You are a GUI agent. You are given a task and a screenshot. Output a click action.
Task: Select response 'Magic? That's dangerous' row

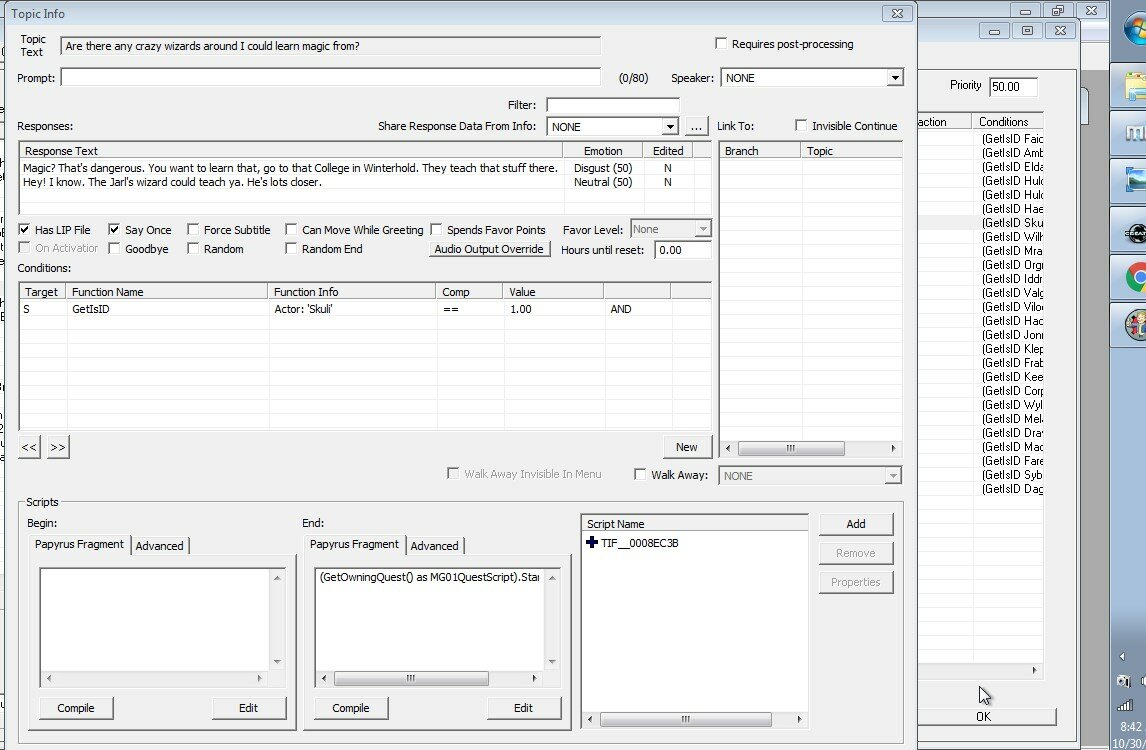coord(365,168)
